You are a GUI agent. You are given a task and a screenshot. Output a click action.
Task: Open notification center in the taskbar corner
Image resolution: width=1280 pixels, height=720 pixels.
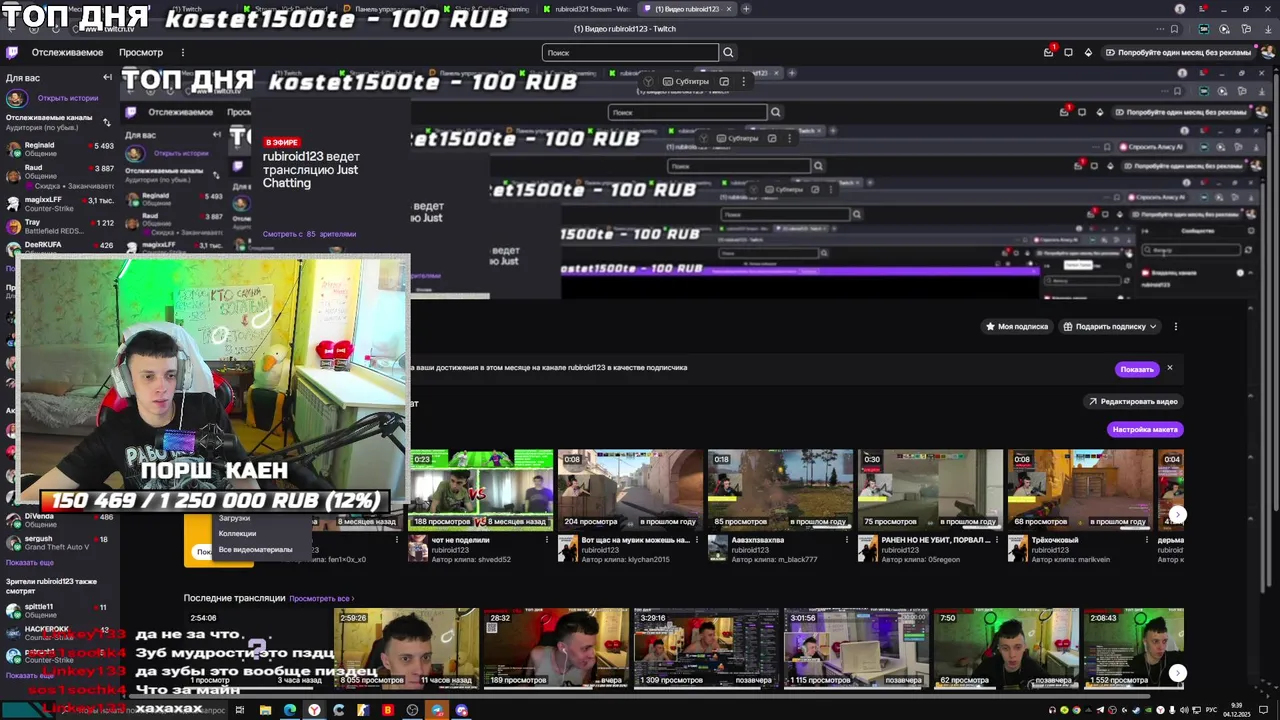click(1264, 710)
